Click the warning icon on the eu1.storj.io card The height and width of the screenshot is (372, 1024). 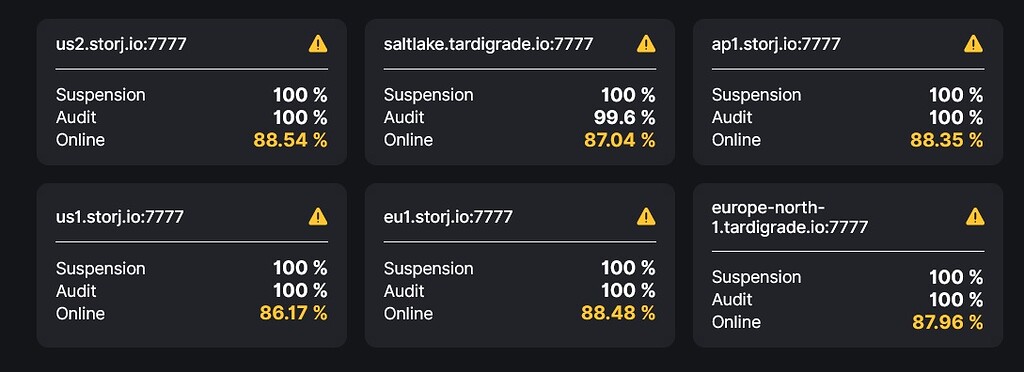click(646, 217)
